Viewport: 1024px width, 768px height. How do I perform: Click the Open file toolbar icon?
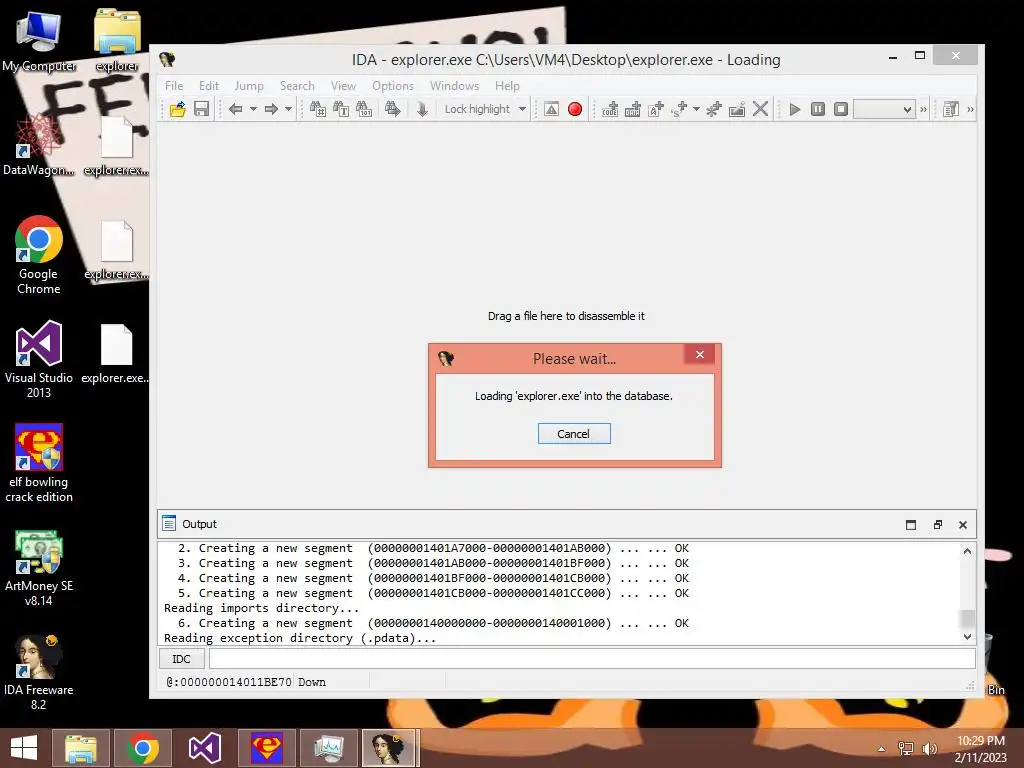177,109
